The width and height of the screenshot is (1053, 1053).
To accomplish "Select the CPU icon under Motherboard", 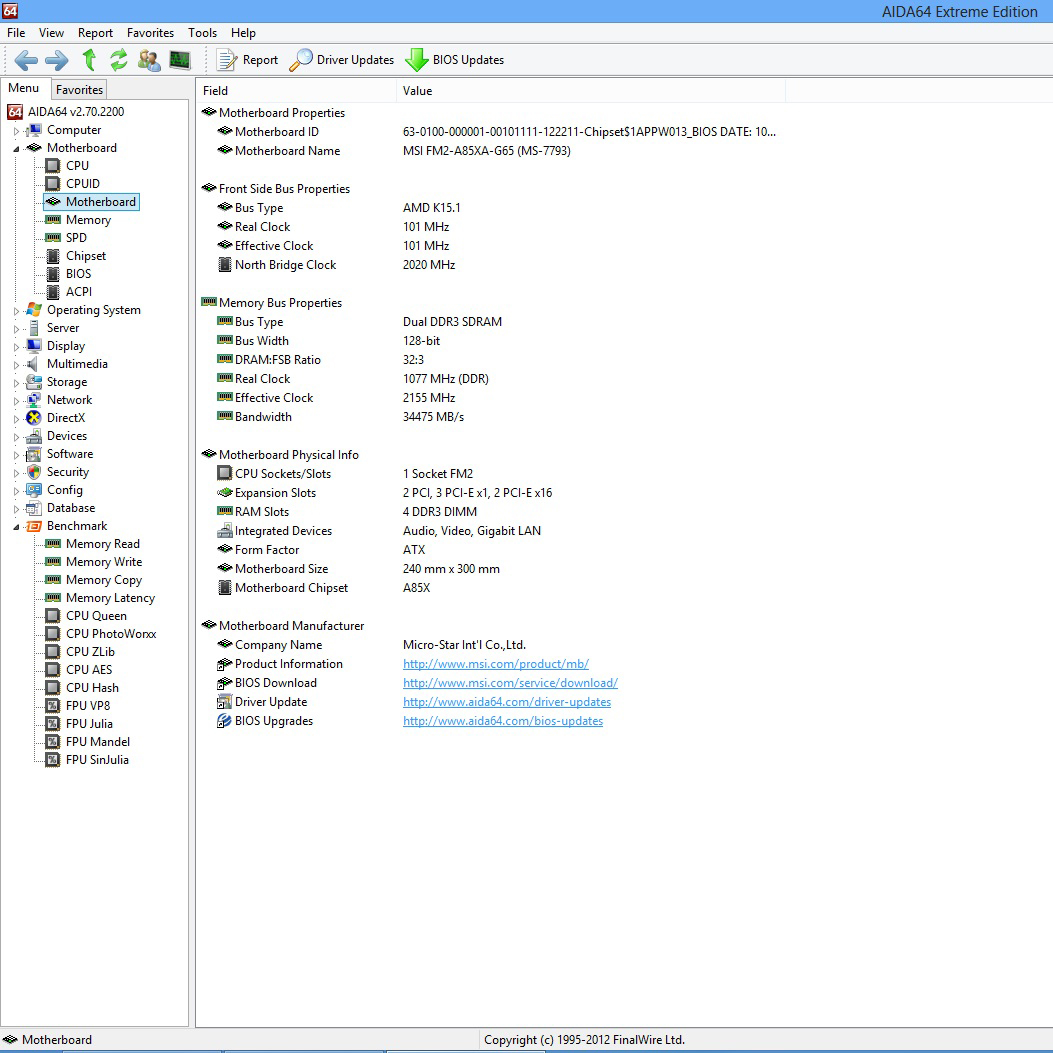I will click(52, 165).
